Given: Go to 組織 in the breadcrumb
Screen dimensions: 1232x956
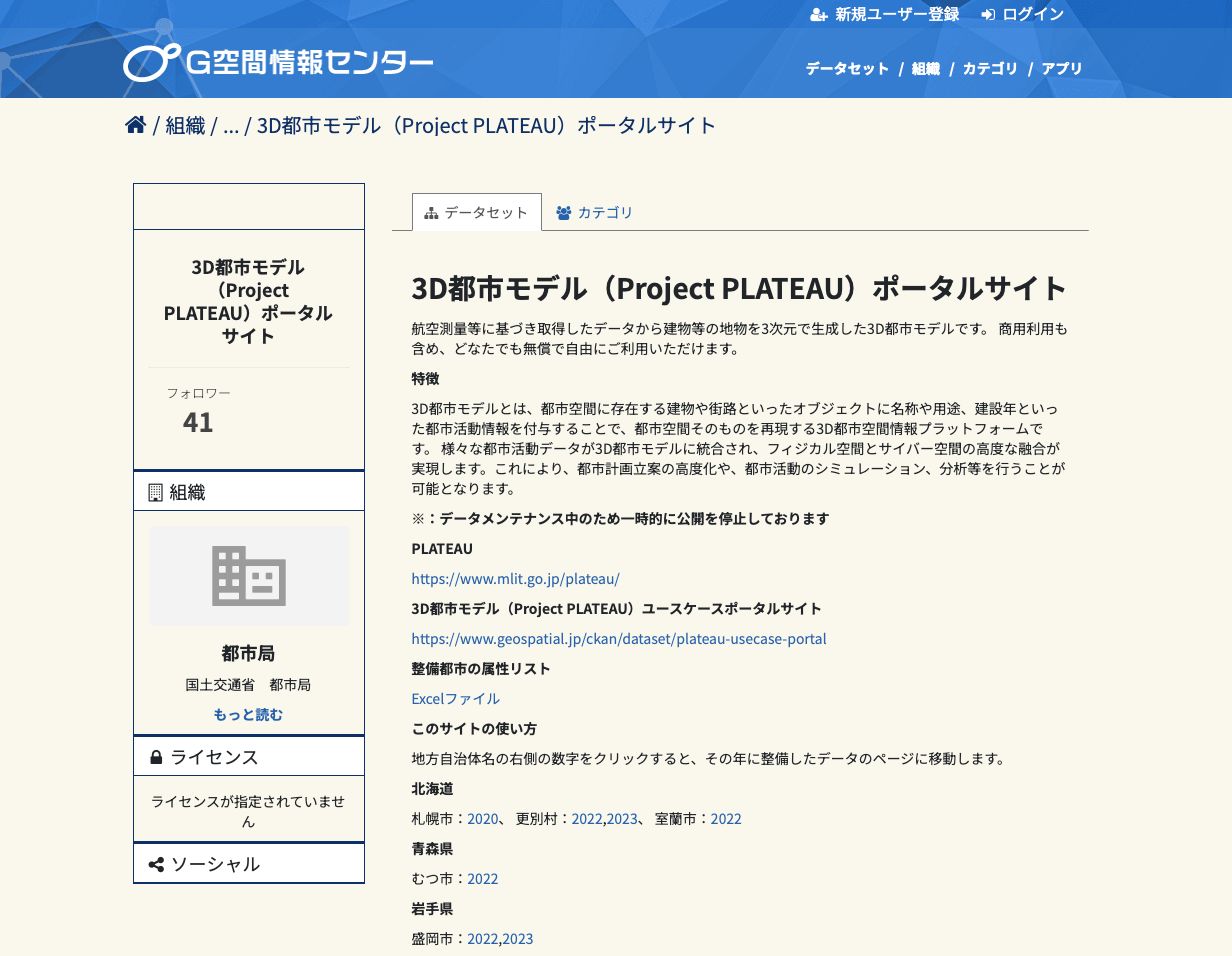Looking at the screenshot, I should click(x=185, y=125).
